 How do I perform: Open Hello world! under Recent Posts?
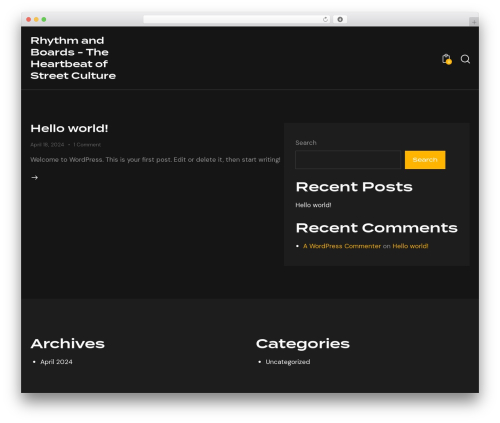[x=313, y=205]
